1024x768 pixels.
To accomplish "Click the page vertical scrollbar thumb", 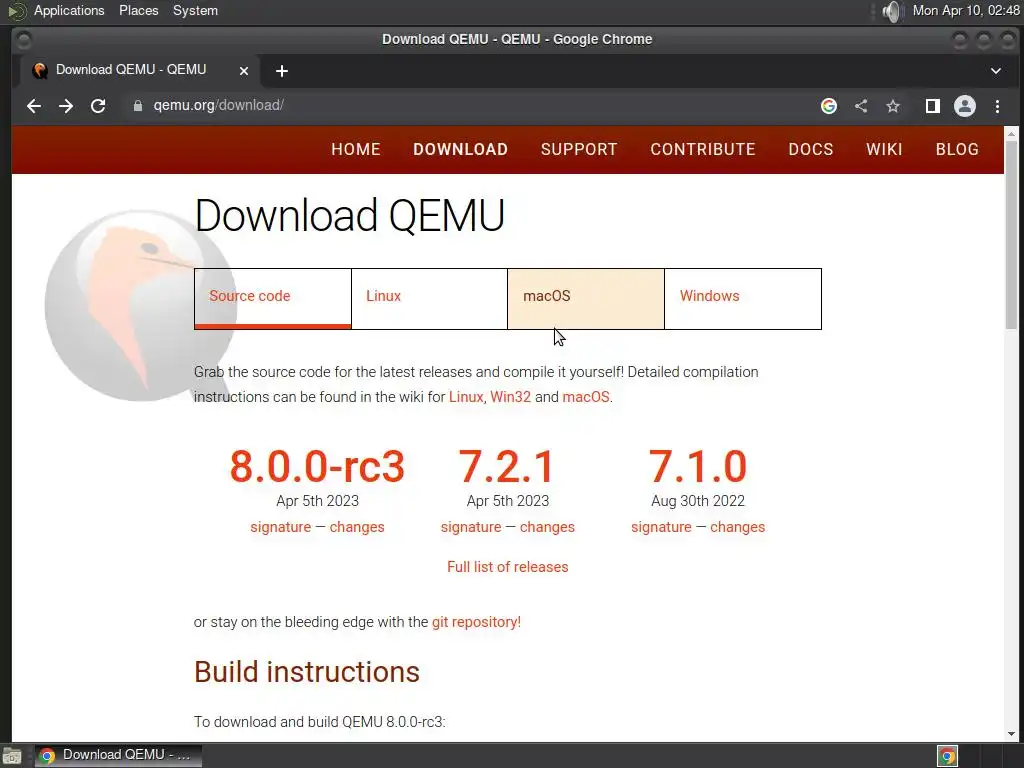I will click(1012, 235).
